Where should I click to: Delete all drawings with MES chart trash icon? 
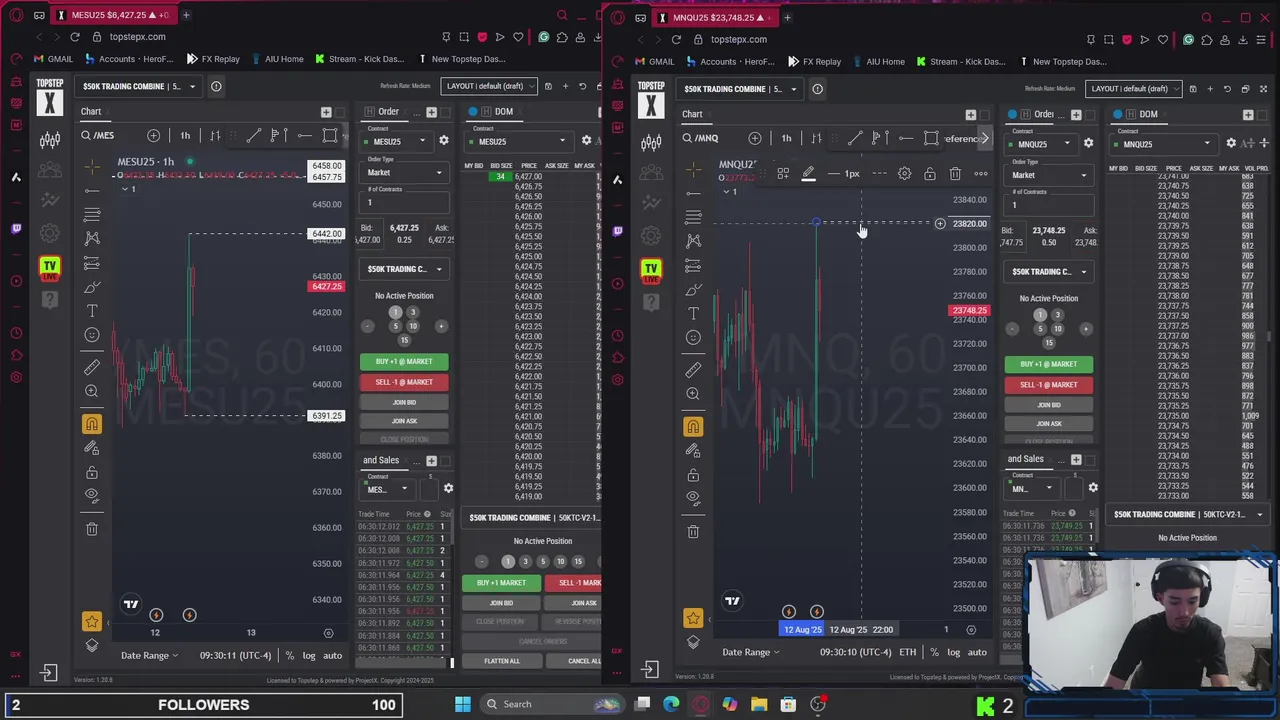click(92, 528)
